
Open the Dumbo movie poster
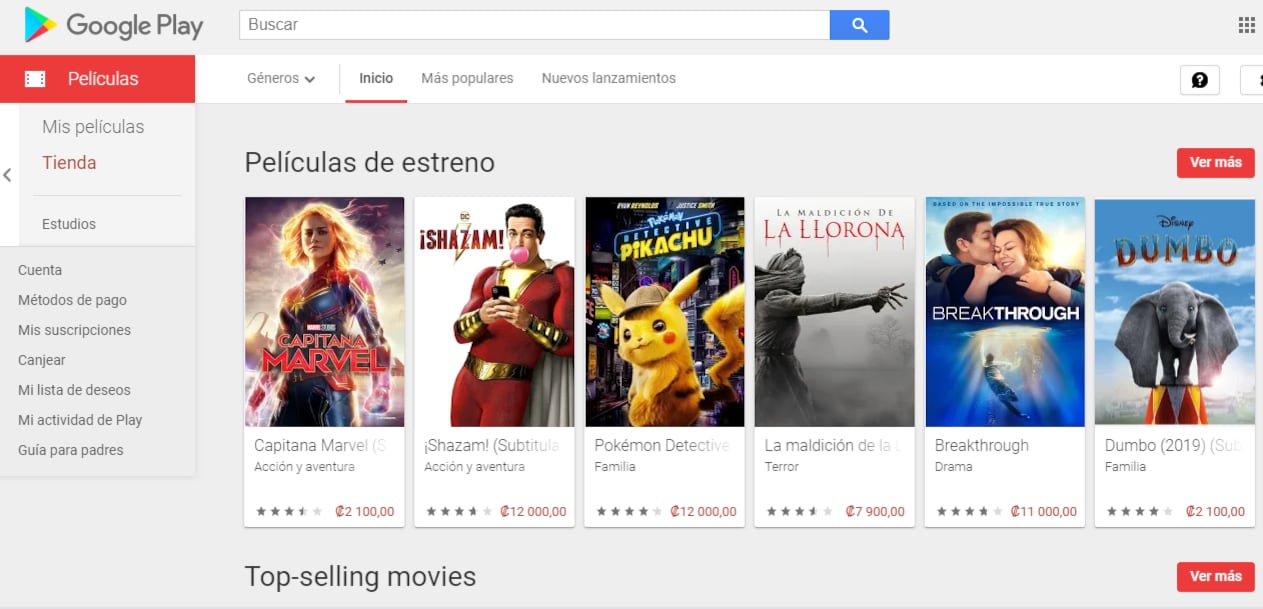1175,312
